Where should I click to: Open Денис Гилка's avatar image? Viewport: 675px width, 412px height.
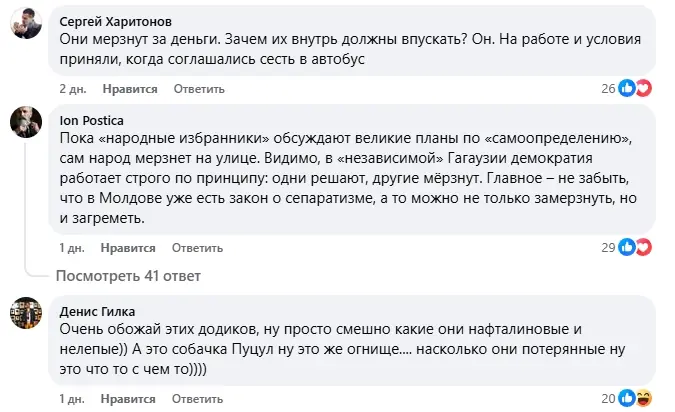[x=26, y=313]
